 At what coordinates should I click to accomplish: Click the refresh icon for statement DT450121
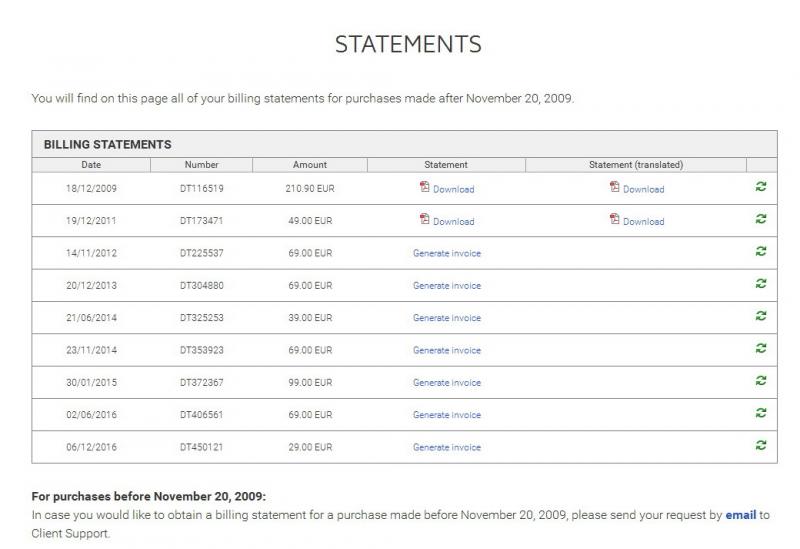[761, 445]
